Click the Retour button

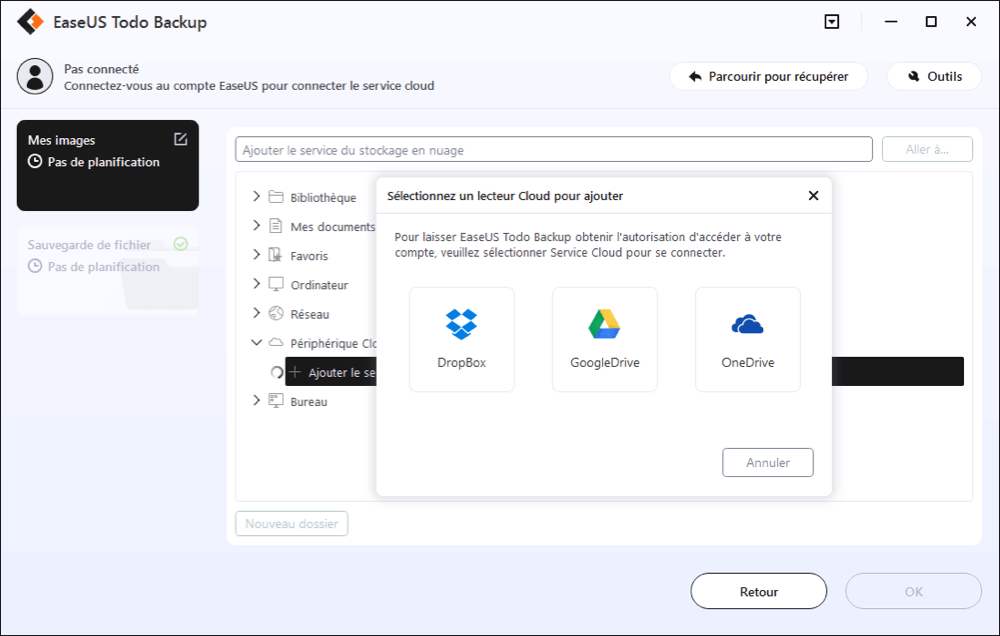click(759, 591)
